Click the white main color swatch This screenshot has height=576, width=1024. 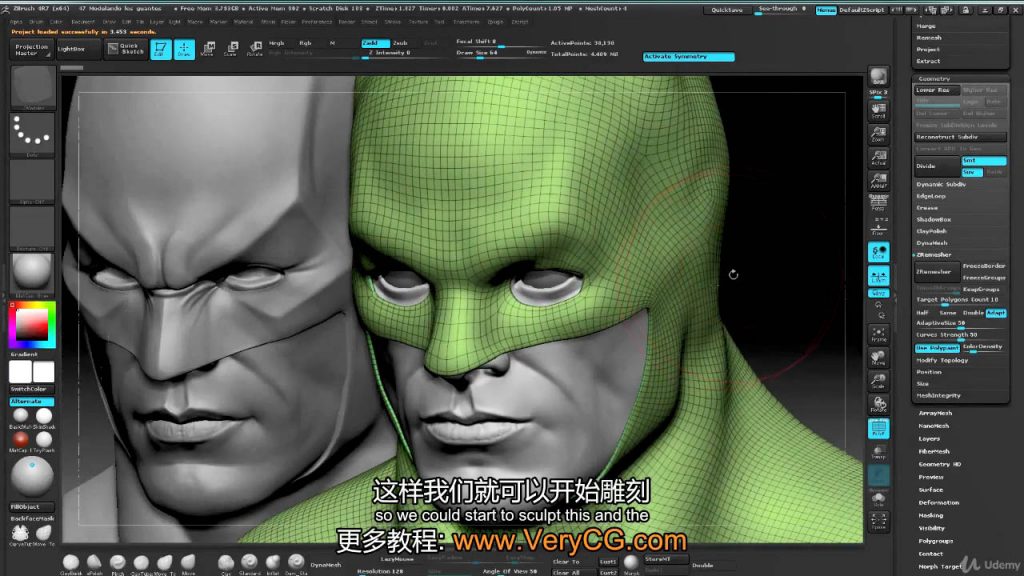coord(20,372)
